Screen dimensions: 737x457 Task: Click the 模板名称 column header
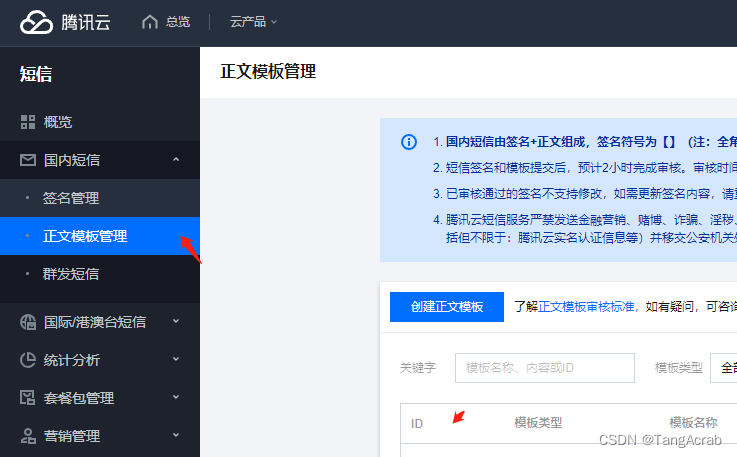(693, 423)
